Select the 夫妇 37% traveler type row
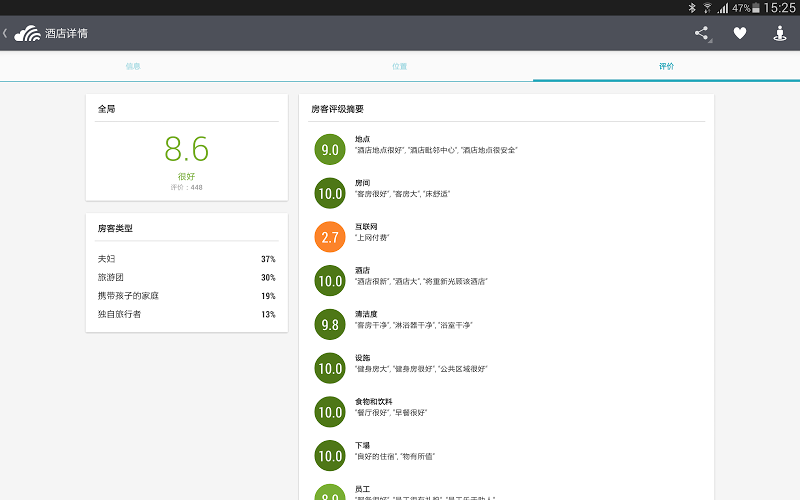Screen dimensions: 800x500 coord(186,259)
